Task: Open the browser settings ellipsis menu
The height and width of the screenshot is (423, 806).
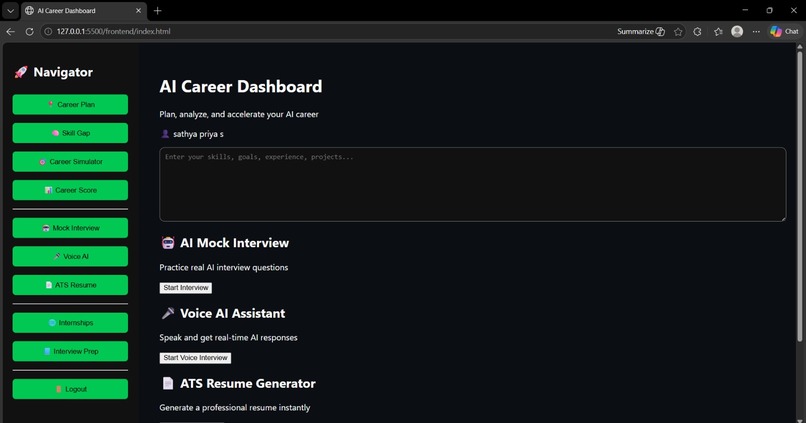Action: point(756,31)
